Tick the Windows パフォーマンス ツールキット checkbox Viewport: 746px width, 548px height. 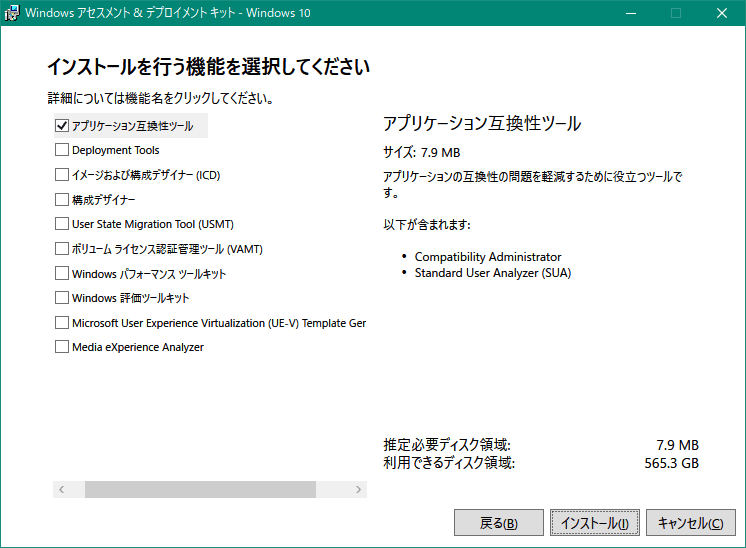coord(62,273)
